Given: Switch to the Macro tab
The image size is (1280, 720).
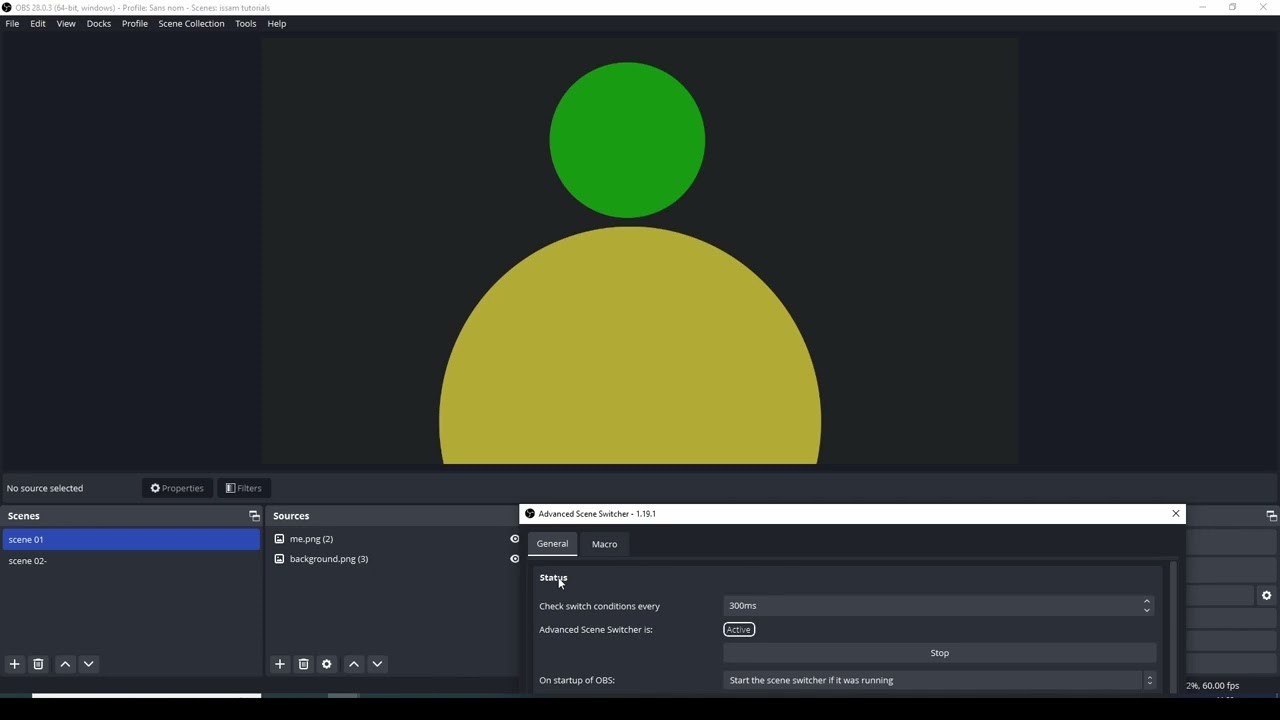Looking at the screenshot, I should [605, 544].
